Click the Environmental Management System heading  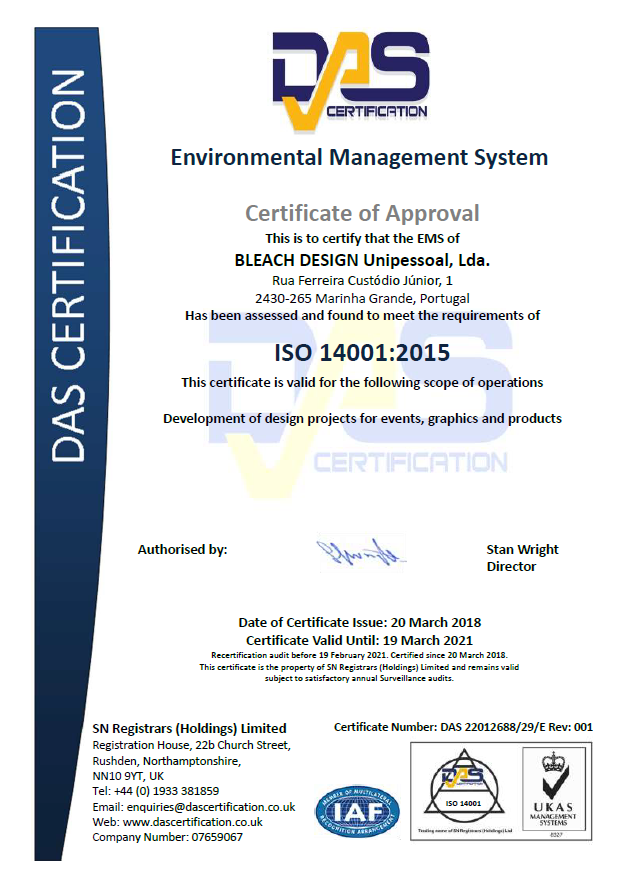click(359, 157)
